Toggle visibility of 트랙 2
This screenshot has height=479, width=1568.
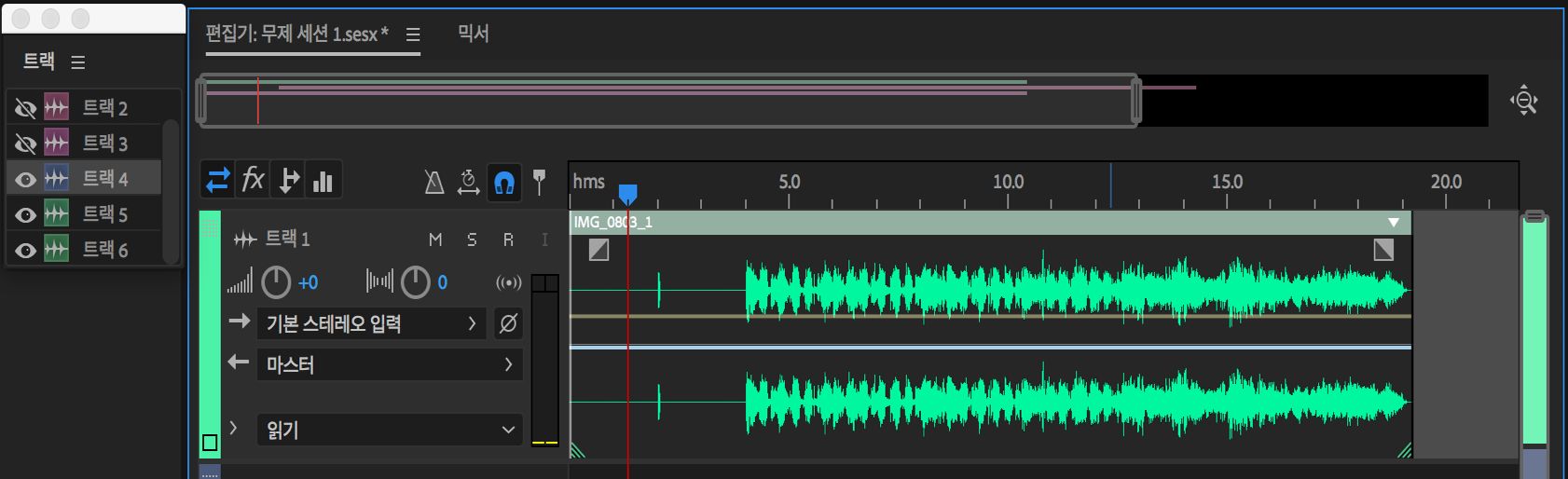point(25,108)
